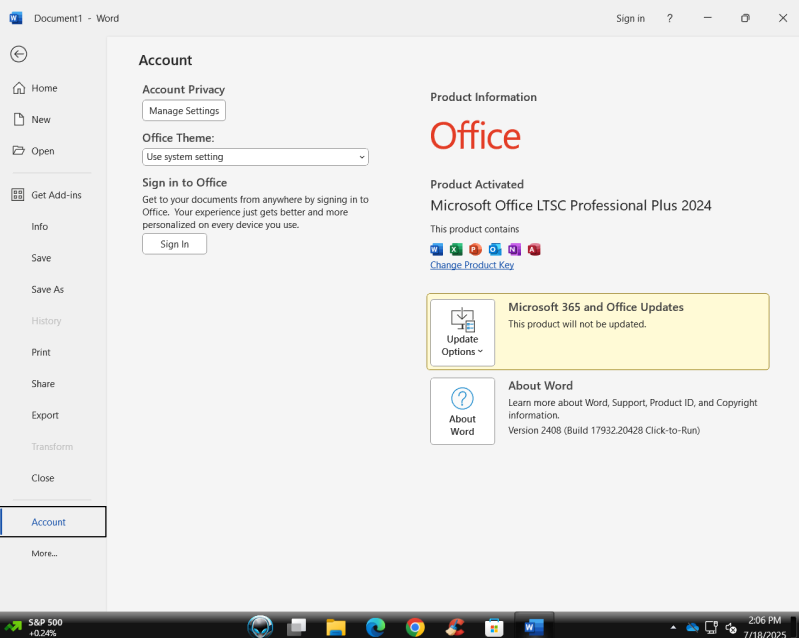Open the Export page
The height and width of the screenshot is (638, 799).
click(x=45, y=415)
